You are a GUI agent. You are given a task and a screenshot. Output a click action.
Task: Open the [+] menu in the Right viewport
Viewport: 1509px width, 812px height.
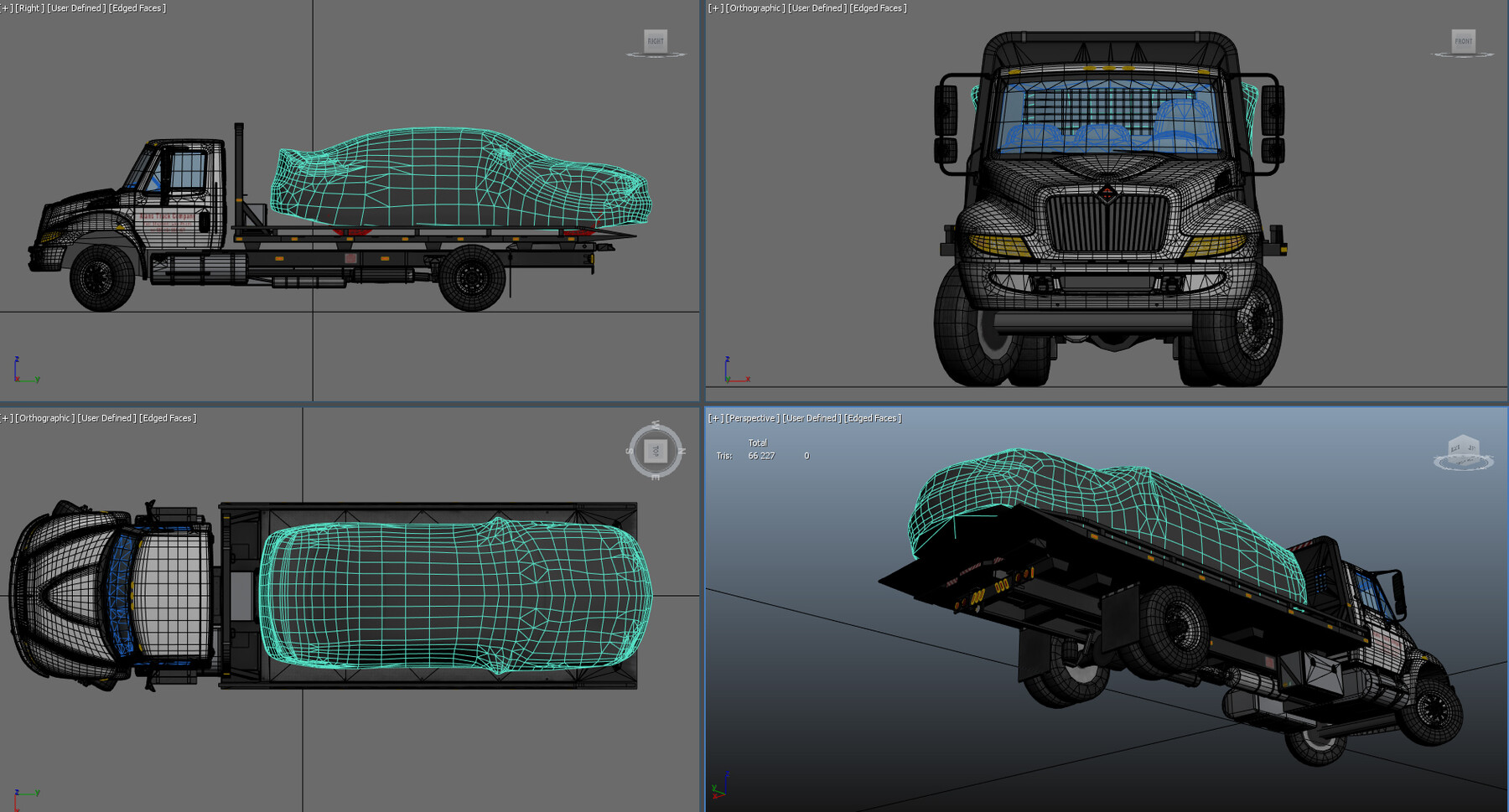pyautogui.click(x=7, y=8)
